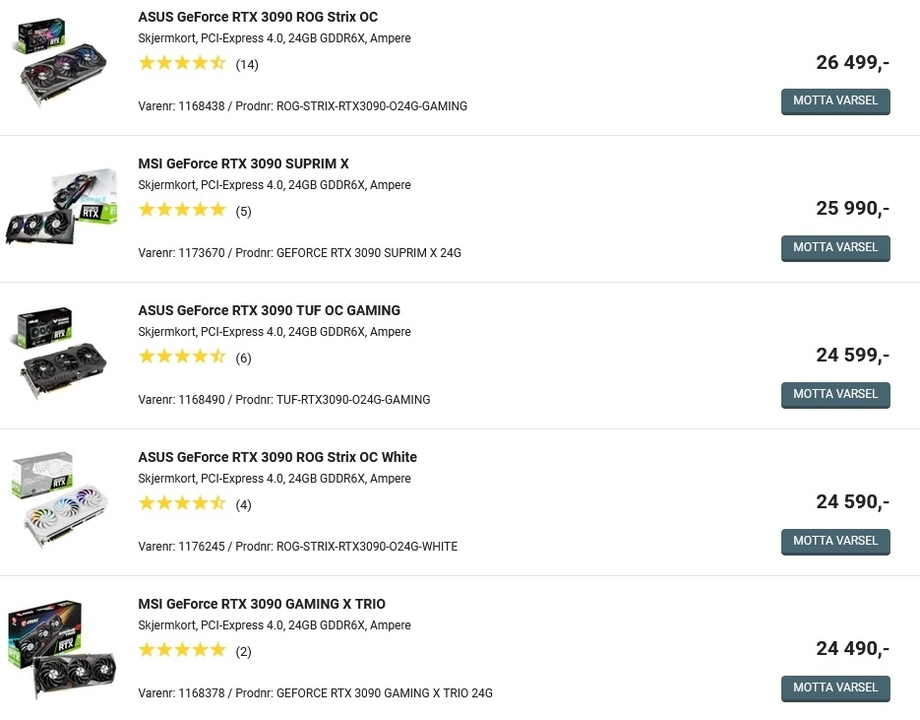
Task: Open the ASUS RTX 3090 TUF OC GAMING image
Action: (60, 355)
